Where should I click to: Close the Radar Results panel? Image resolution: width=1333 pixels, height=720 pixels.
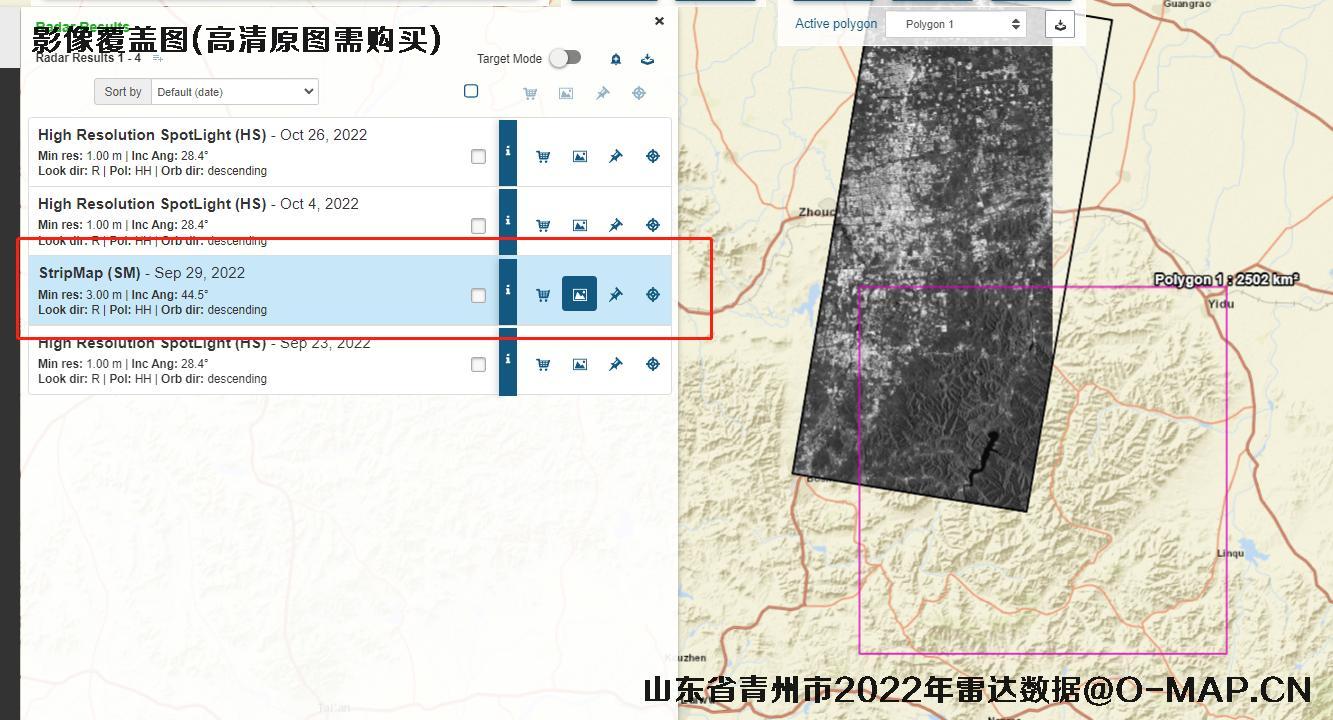(x=659, y=21)
